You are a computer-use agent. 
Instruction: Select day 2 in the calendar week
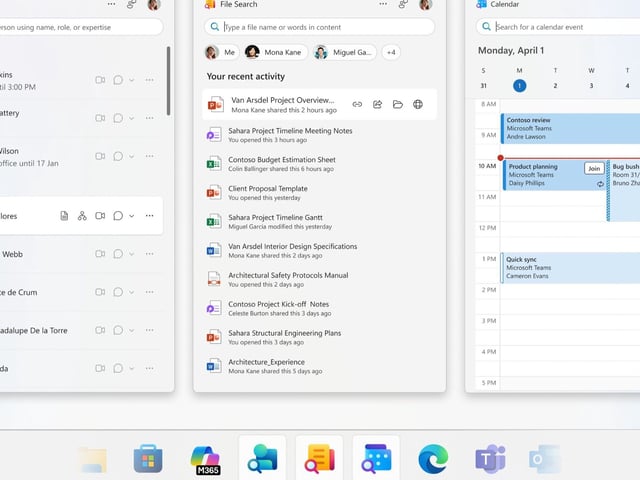tap(555, 86)
